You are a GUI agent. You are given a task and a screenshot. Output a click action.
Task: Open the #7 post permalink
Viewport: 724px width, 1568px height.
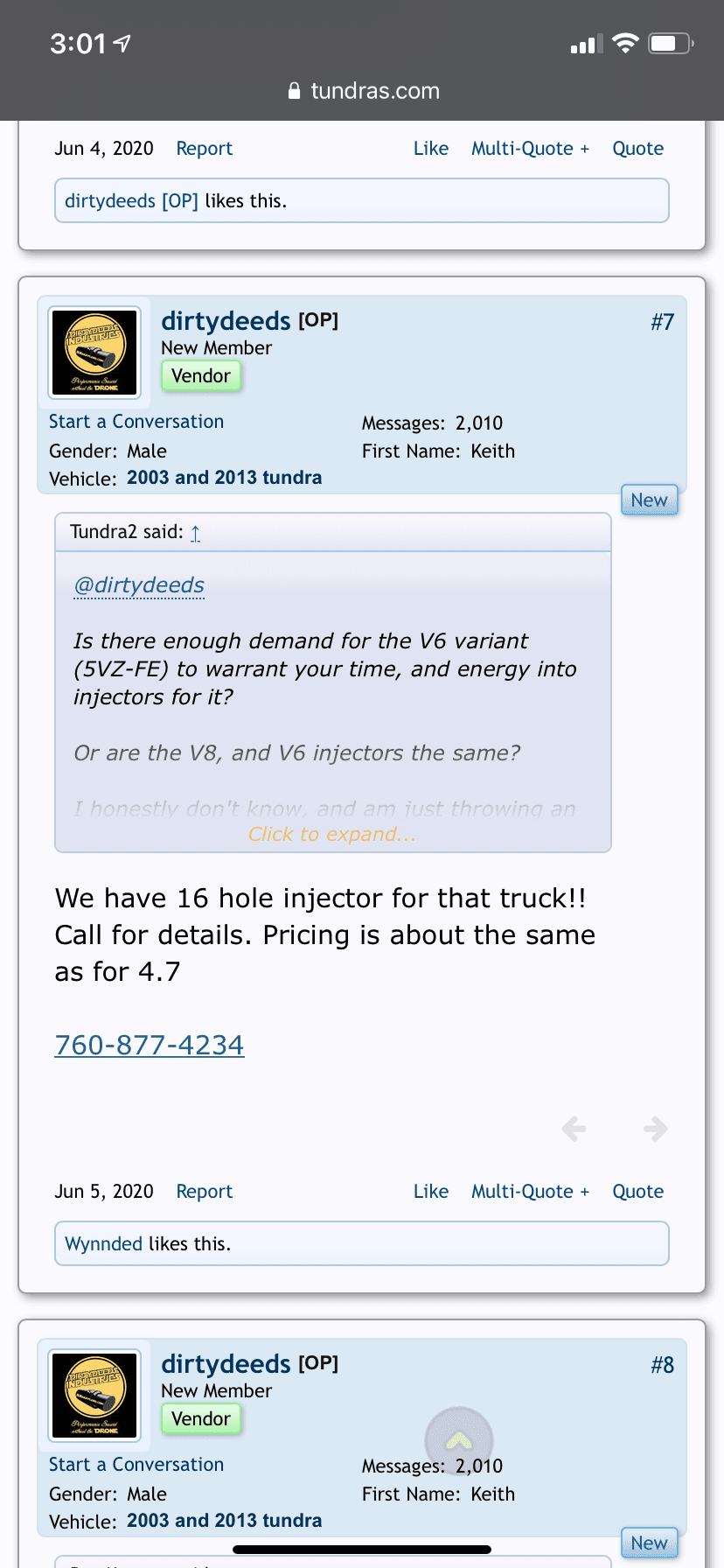(x=663, y=322)
